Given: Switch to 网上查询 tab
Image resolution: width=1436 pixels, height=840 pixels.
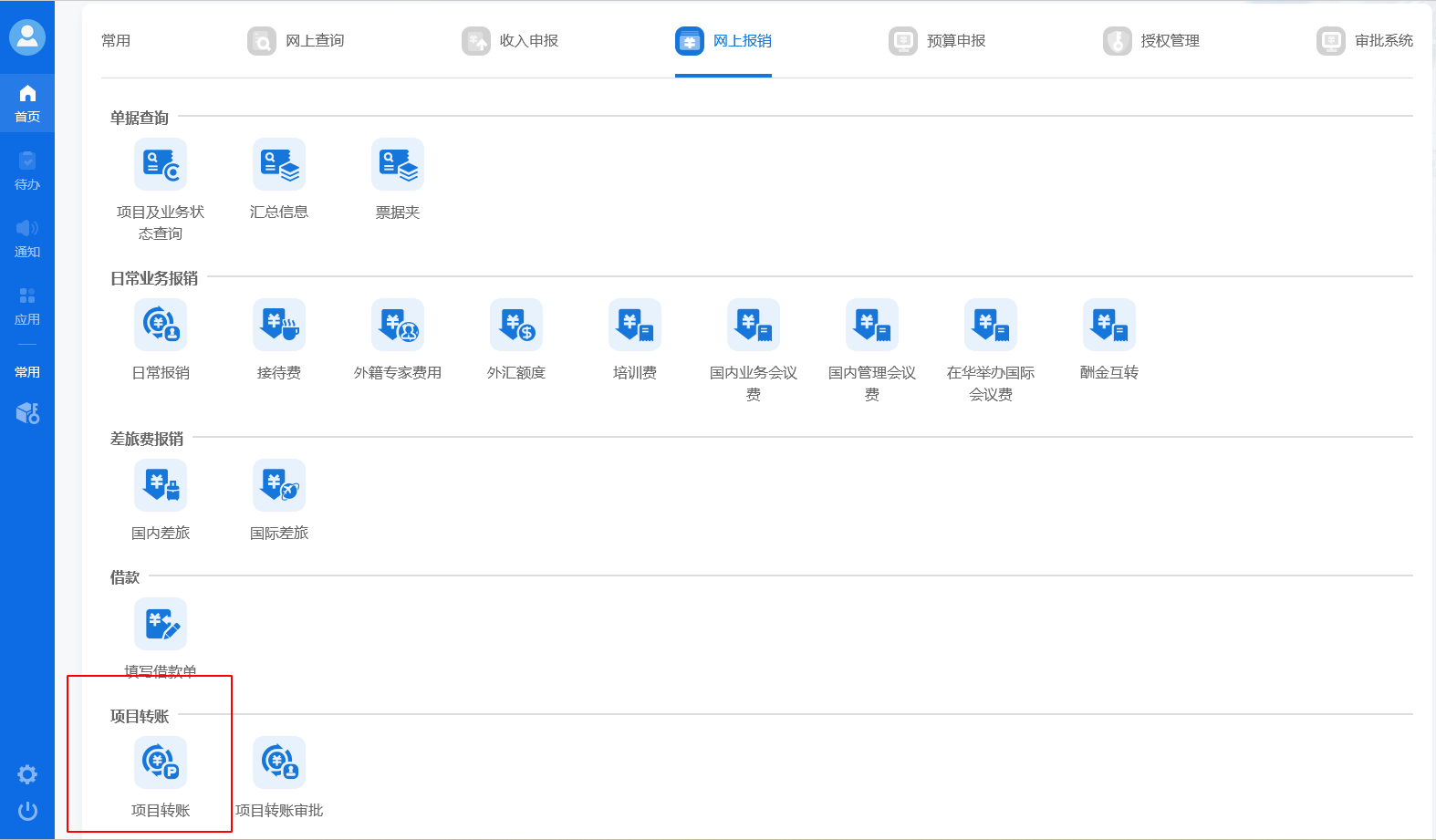Looking at the screenshot, I should point(297,41).
